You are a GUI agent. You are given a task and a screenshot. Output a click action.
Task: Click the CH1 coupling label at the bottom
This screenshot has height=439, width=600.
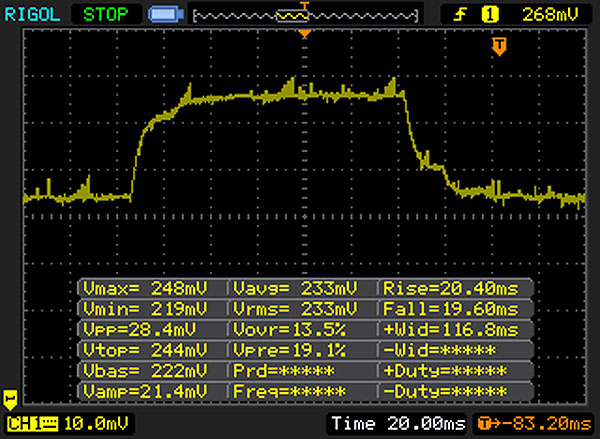pyautogui.click(x=32, y=424)
